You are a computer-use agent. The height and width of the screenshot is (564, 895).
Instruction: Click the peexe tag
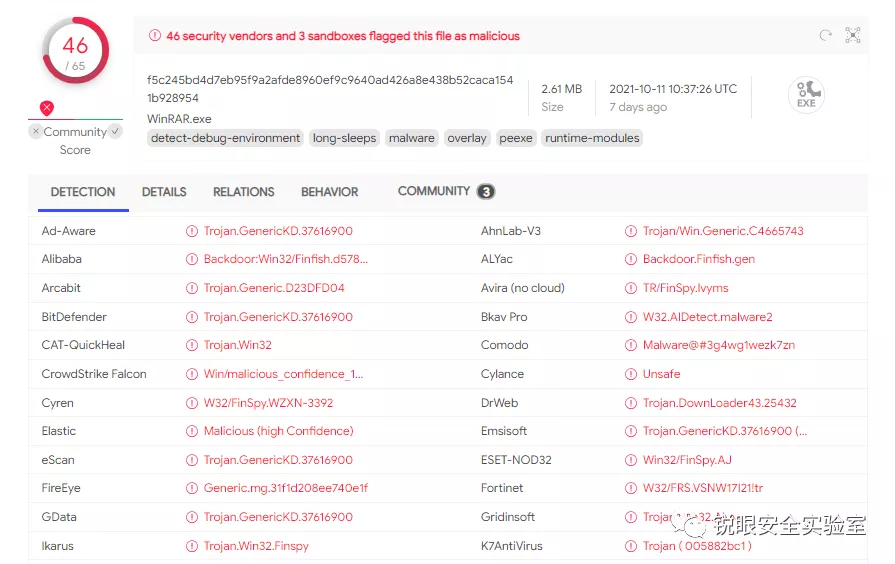coord(516,138)
